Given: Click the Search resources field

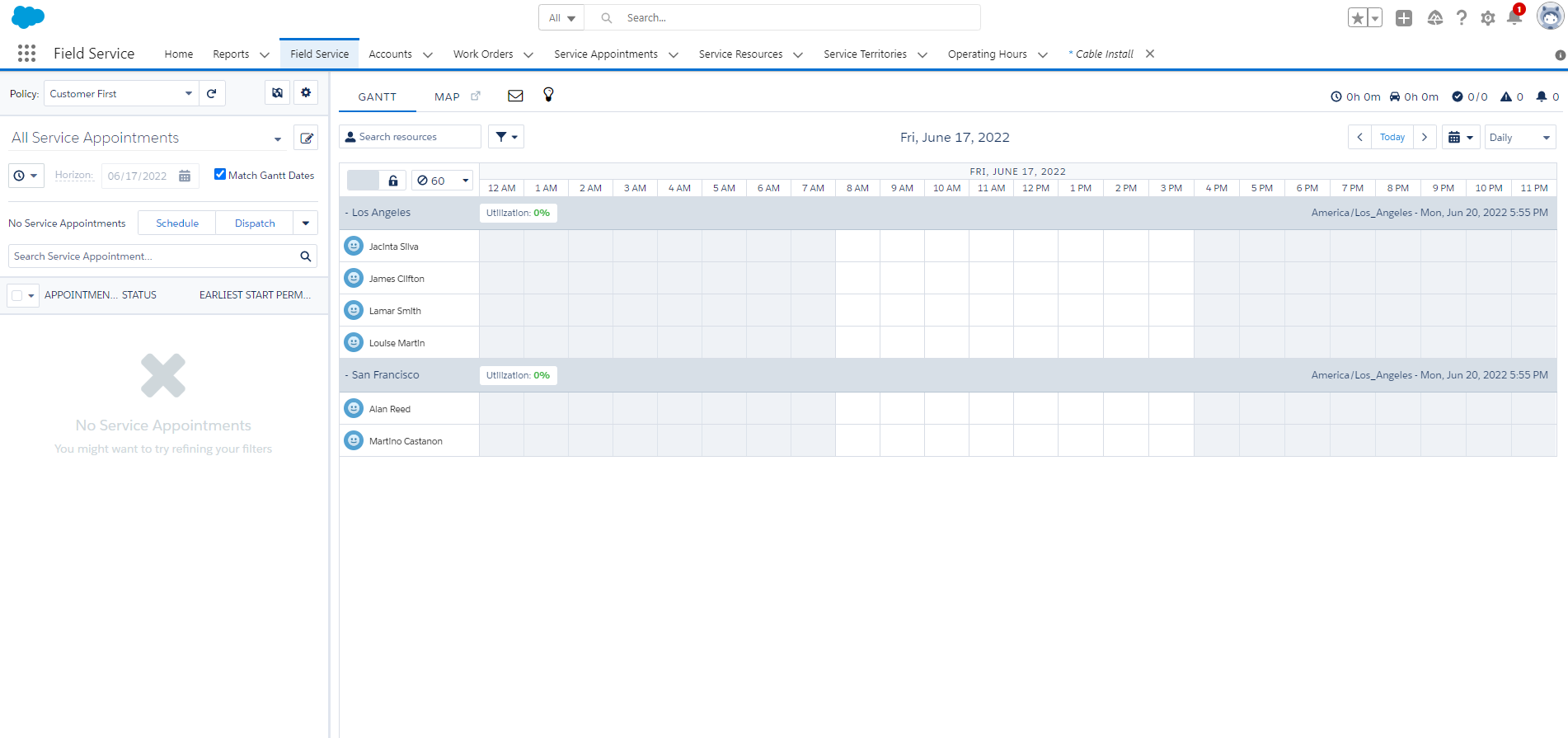Looking at the screenshot, I should point(410,137).
